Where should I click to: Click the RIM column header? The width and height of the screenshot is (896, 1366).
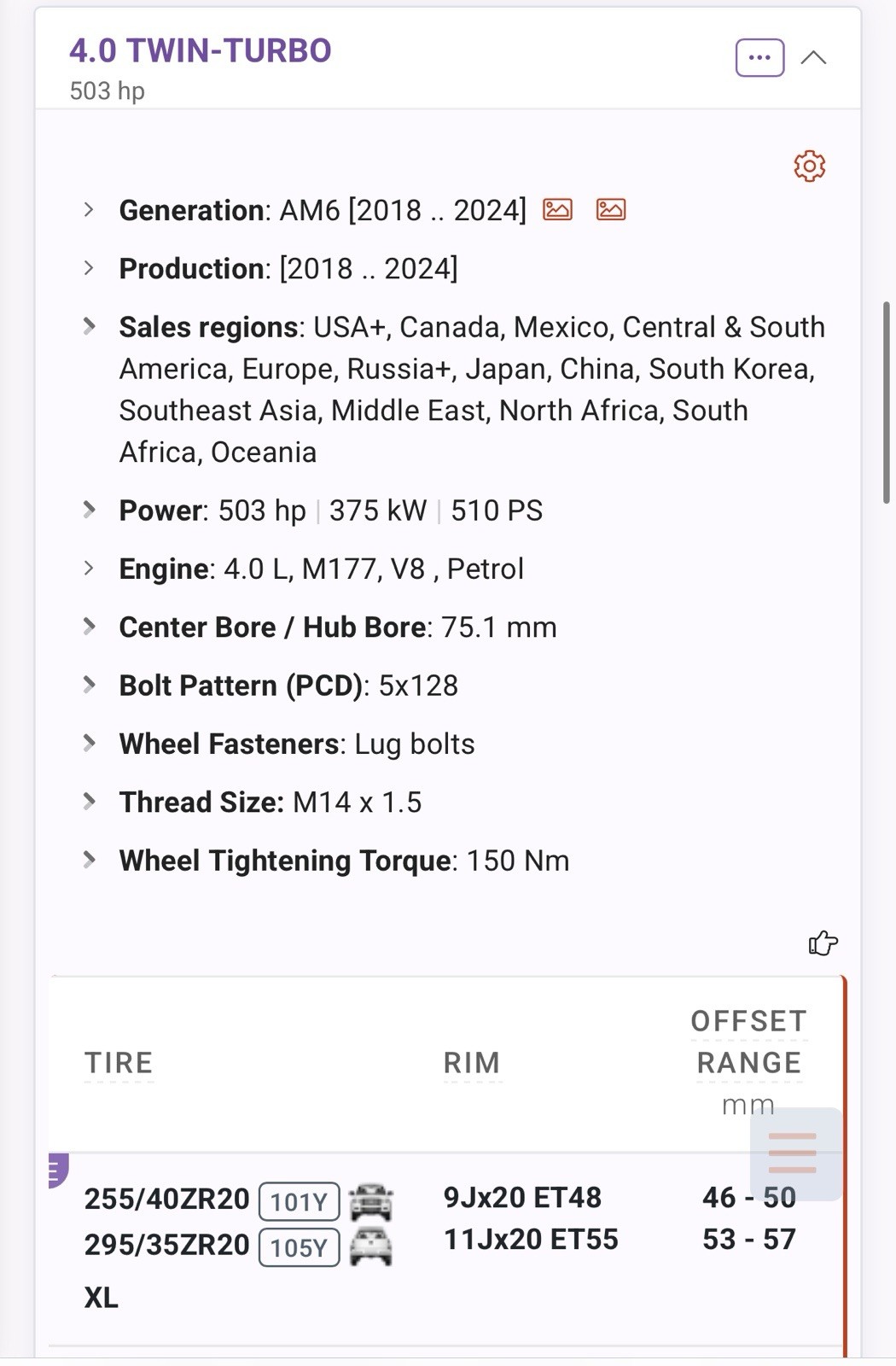(x=472, y=1063)
